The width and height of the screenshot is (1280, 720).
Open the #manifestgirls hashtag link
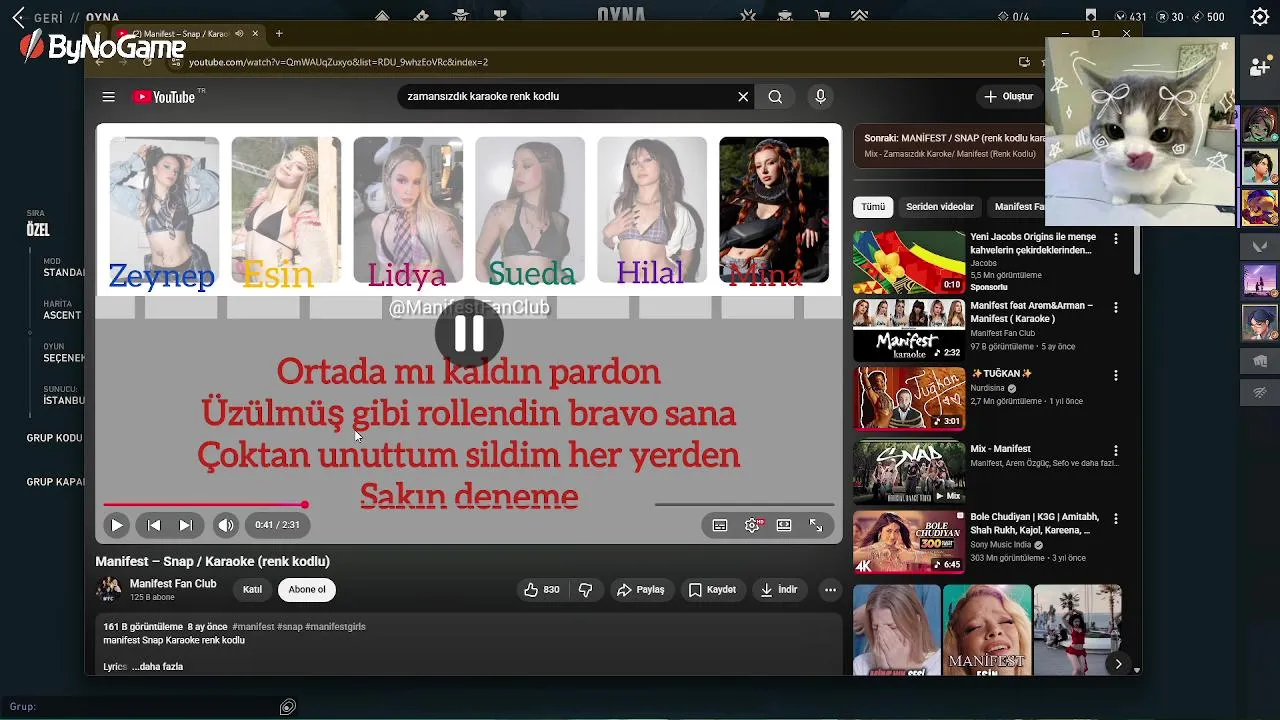tap(335, 627)
